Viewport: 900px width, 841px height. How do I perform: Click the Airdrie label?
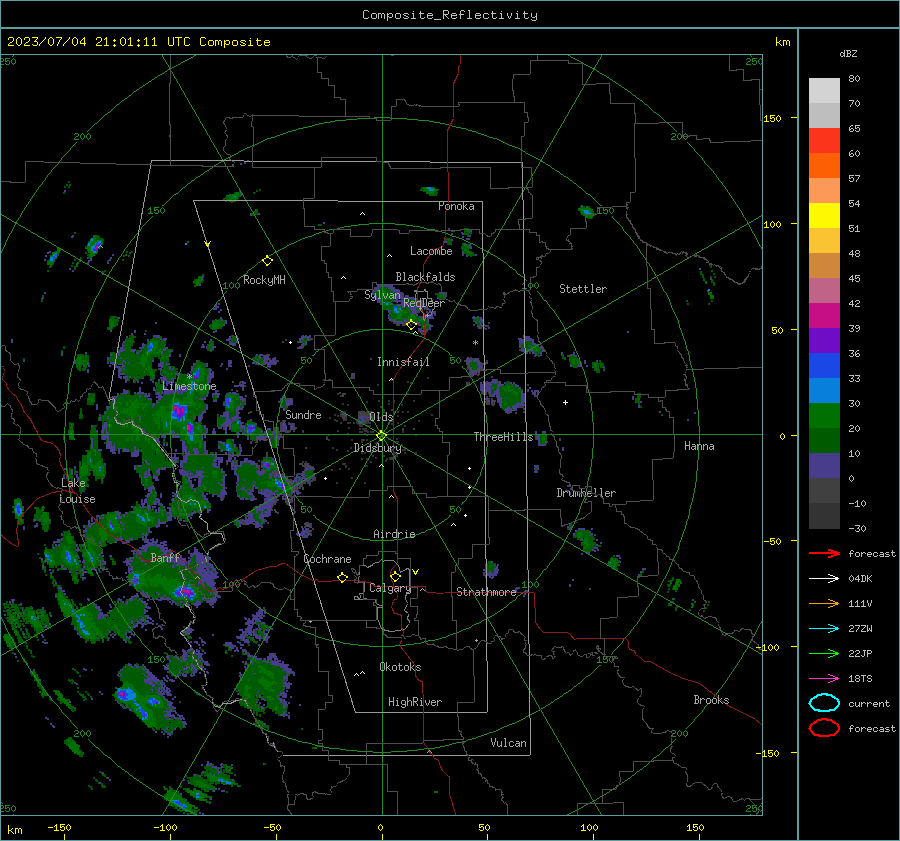[x=394, y=534]
